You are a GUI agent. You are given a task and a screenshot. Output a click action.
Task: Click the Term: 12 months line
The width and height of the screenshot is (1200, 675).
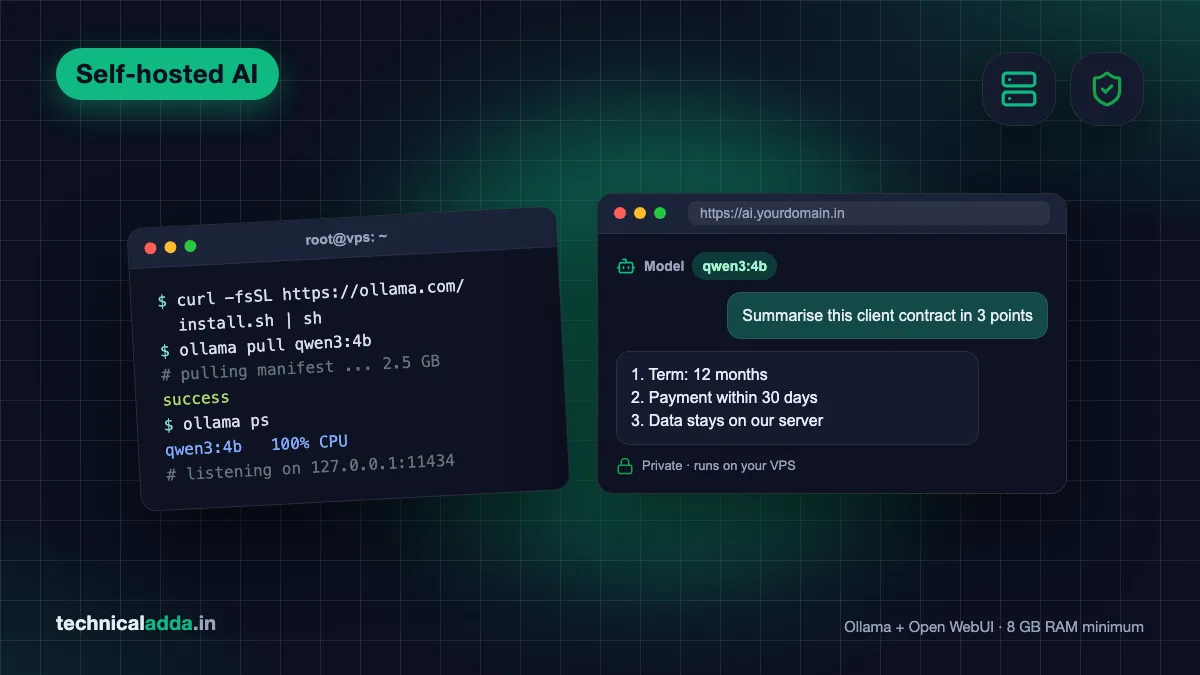point(699,374)
